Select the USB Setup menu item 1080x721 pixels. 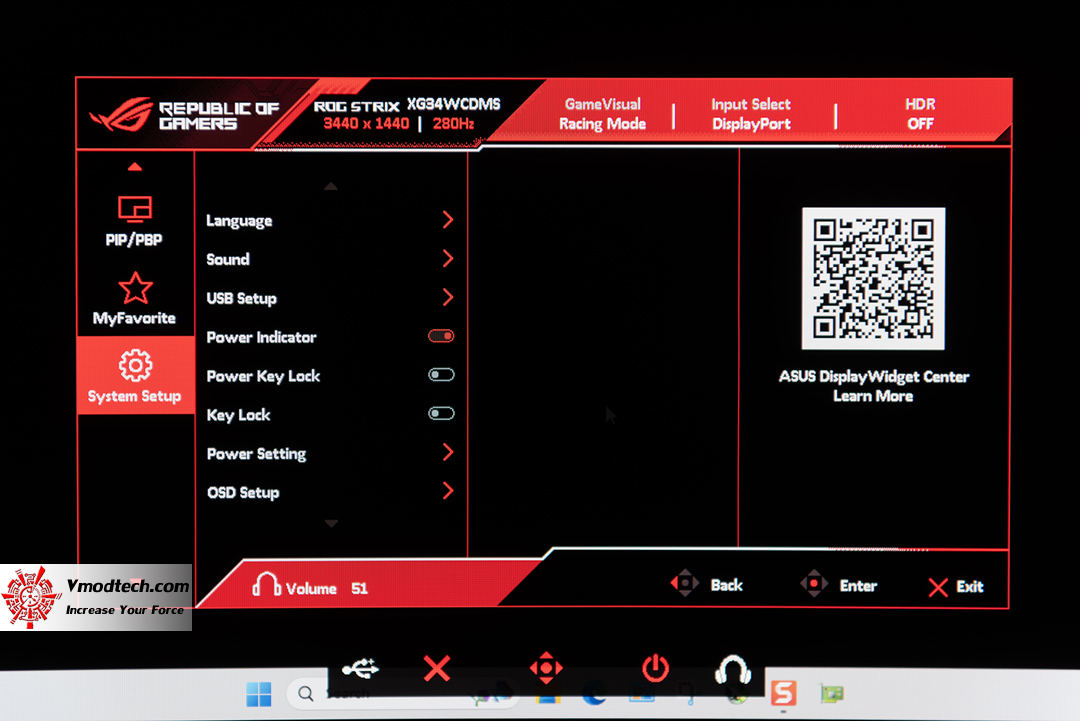242,299
